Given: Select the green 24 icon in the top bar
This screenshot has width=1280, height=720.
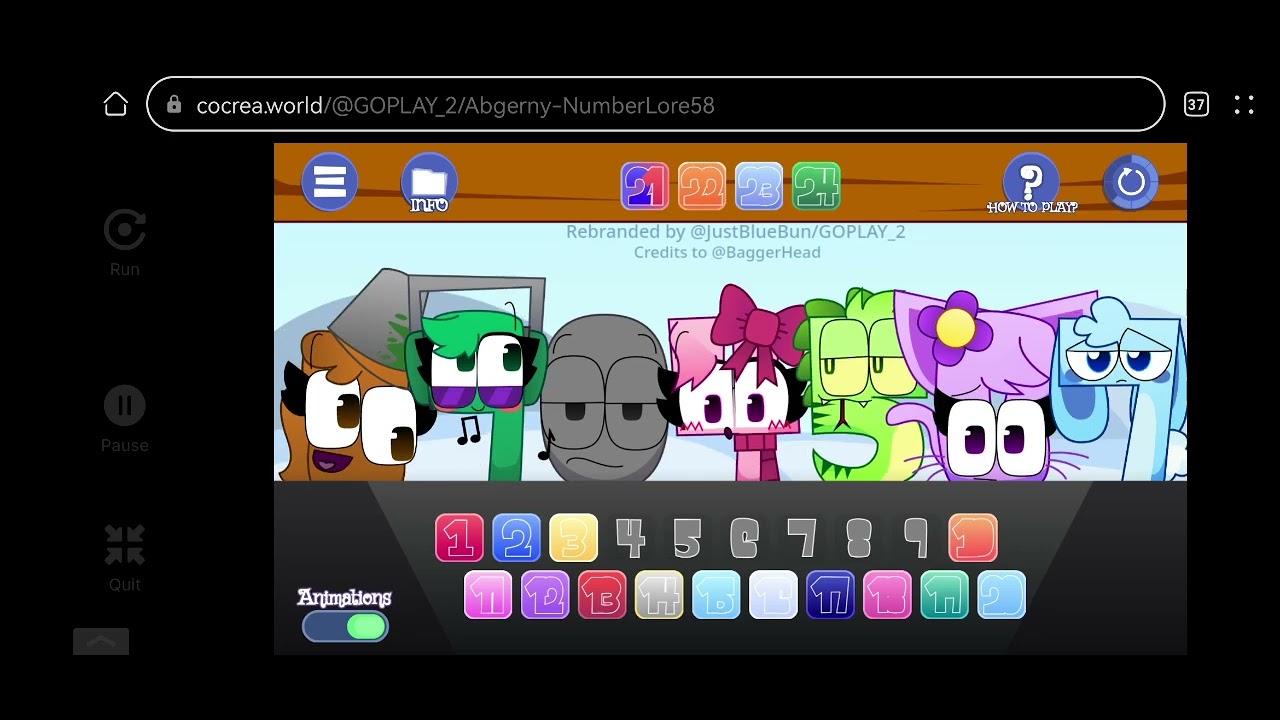Looking at the screenshot, I should [x=816, y=186].
